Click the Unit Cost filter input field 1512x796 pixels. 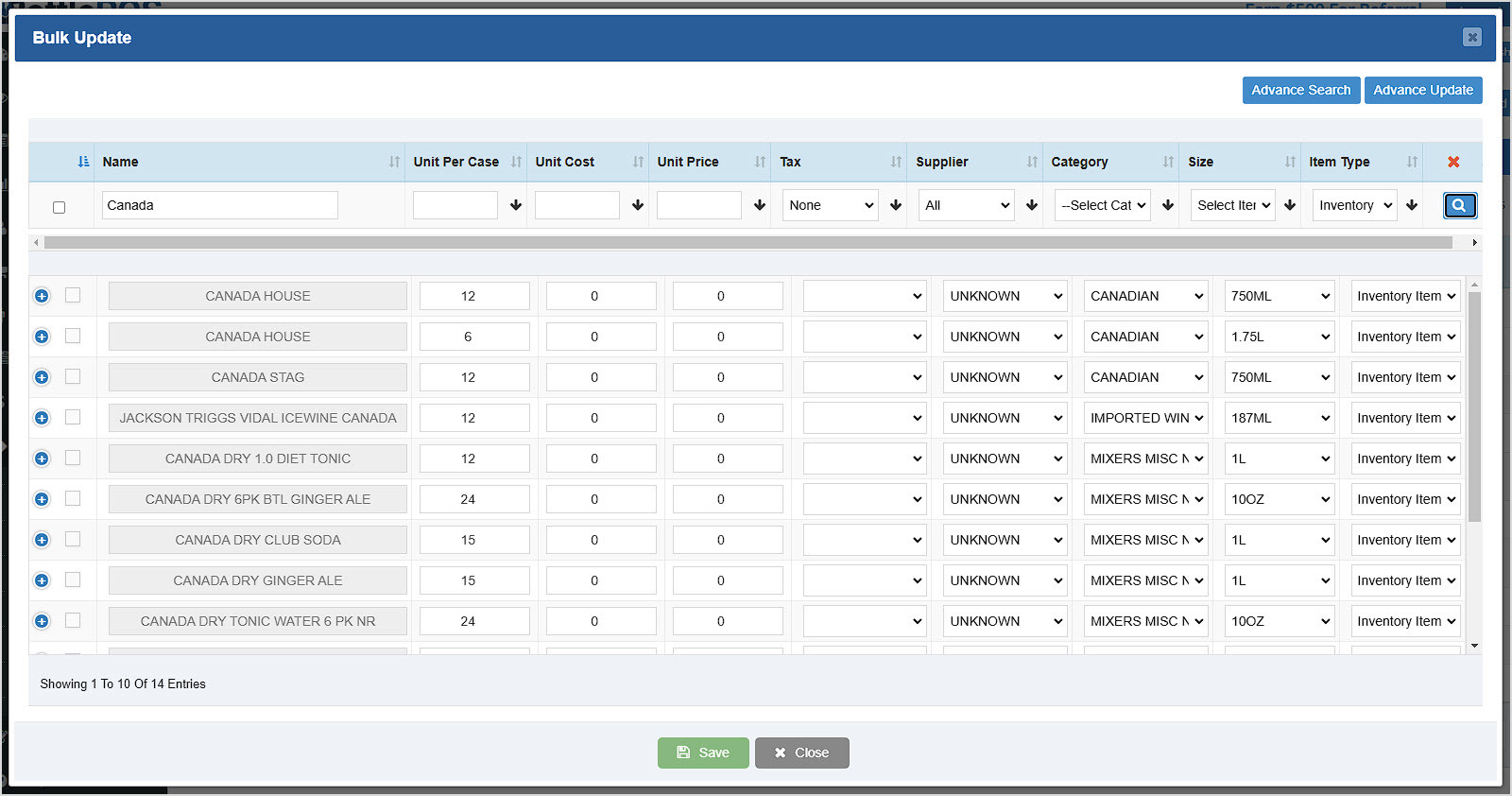click(577, 205)
